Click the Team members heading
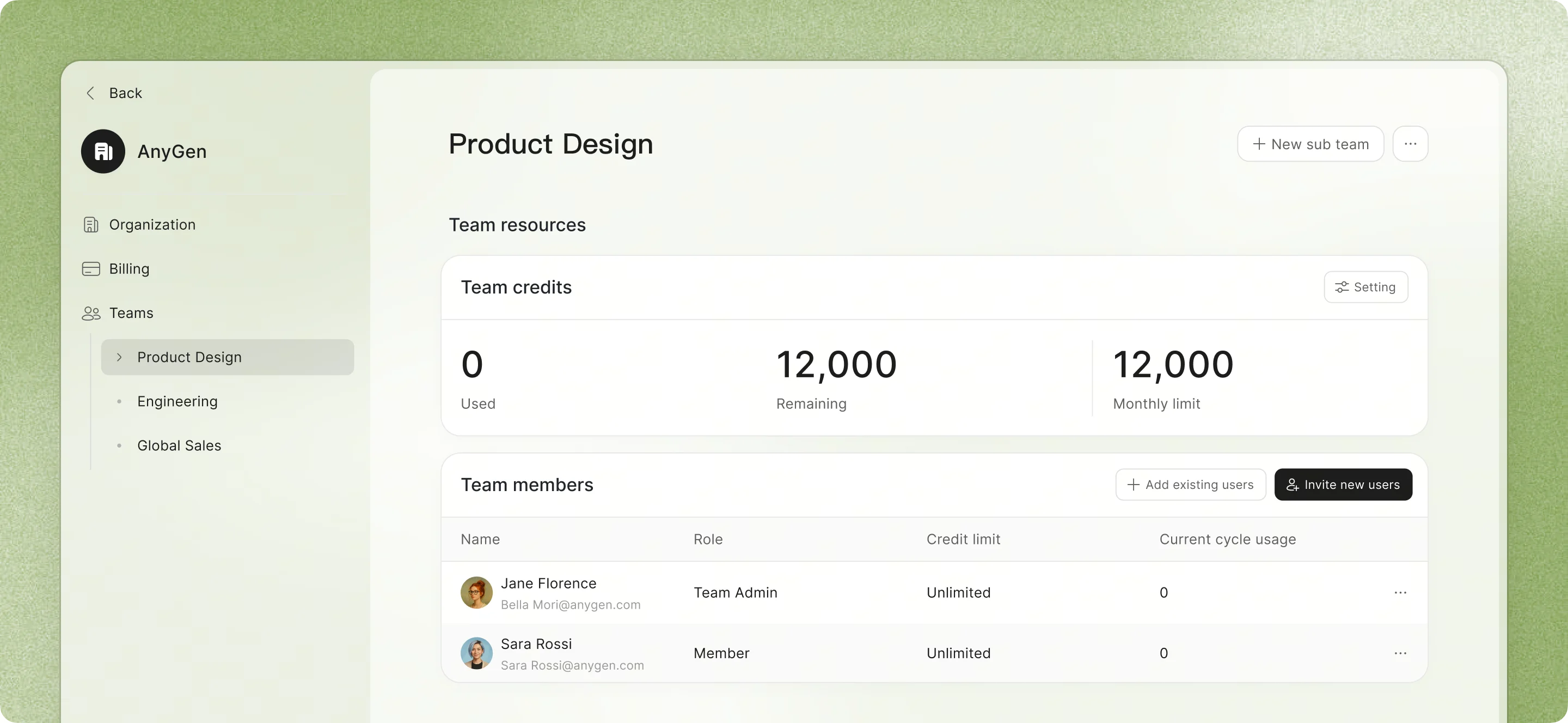The width and height of the screenshot is (1568, 723). tap(526, 485)
